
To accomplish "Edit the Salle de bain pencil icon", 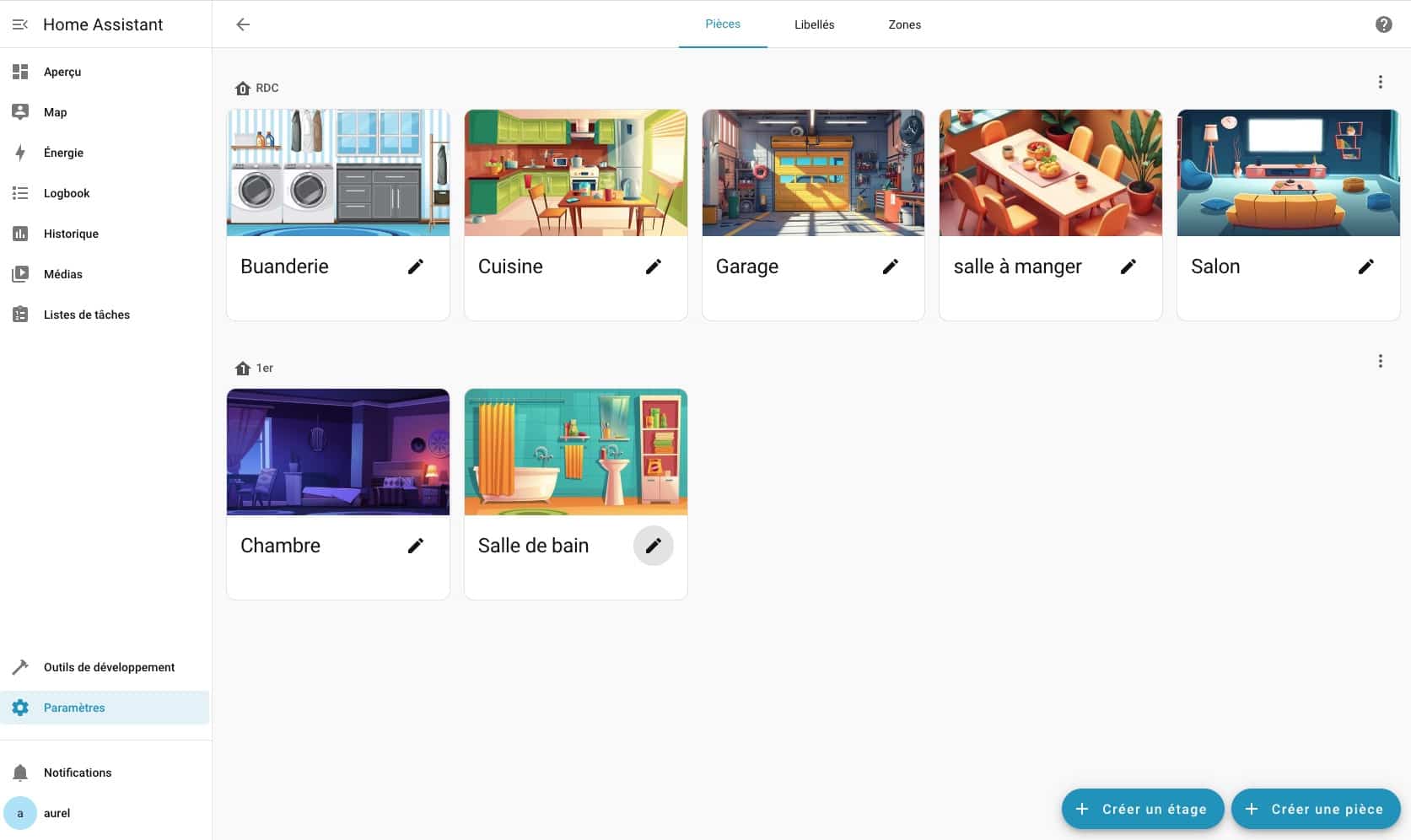I will 654,546.
